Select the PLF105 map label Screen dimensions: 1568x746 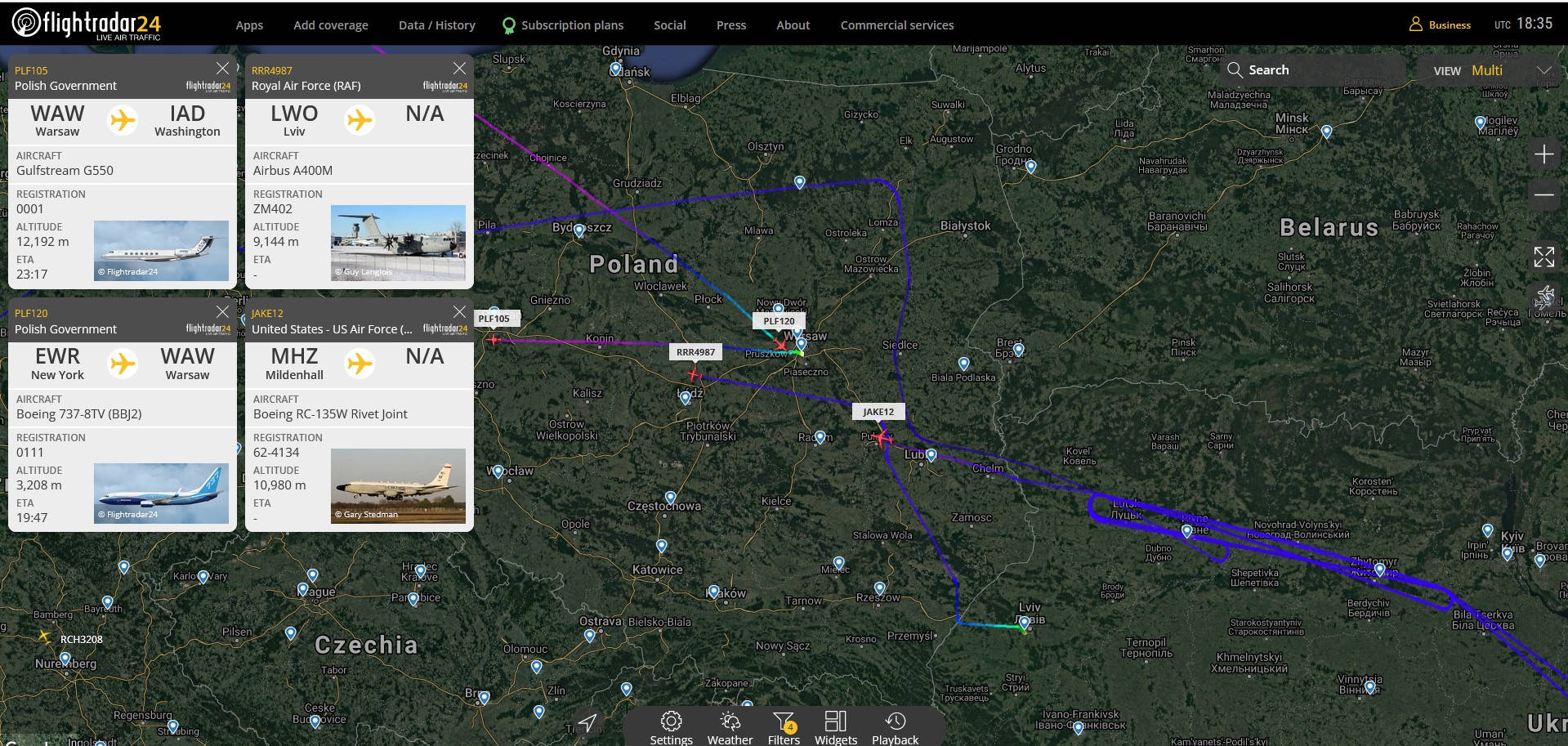point(494,319)
